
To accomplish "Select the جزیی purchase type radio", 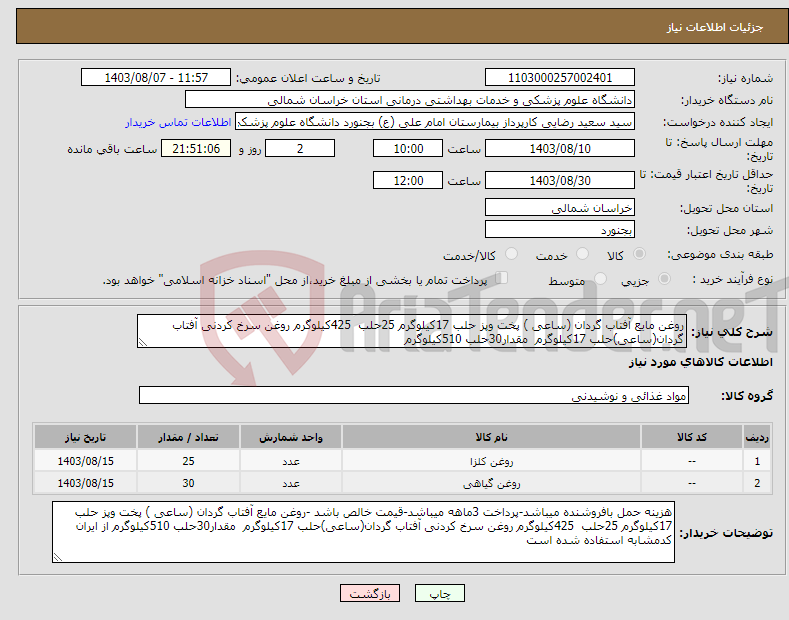I will coord(664,279).
